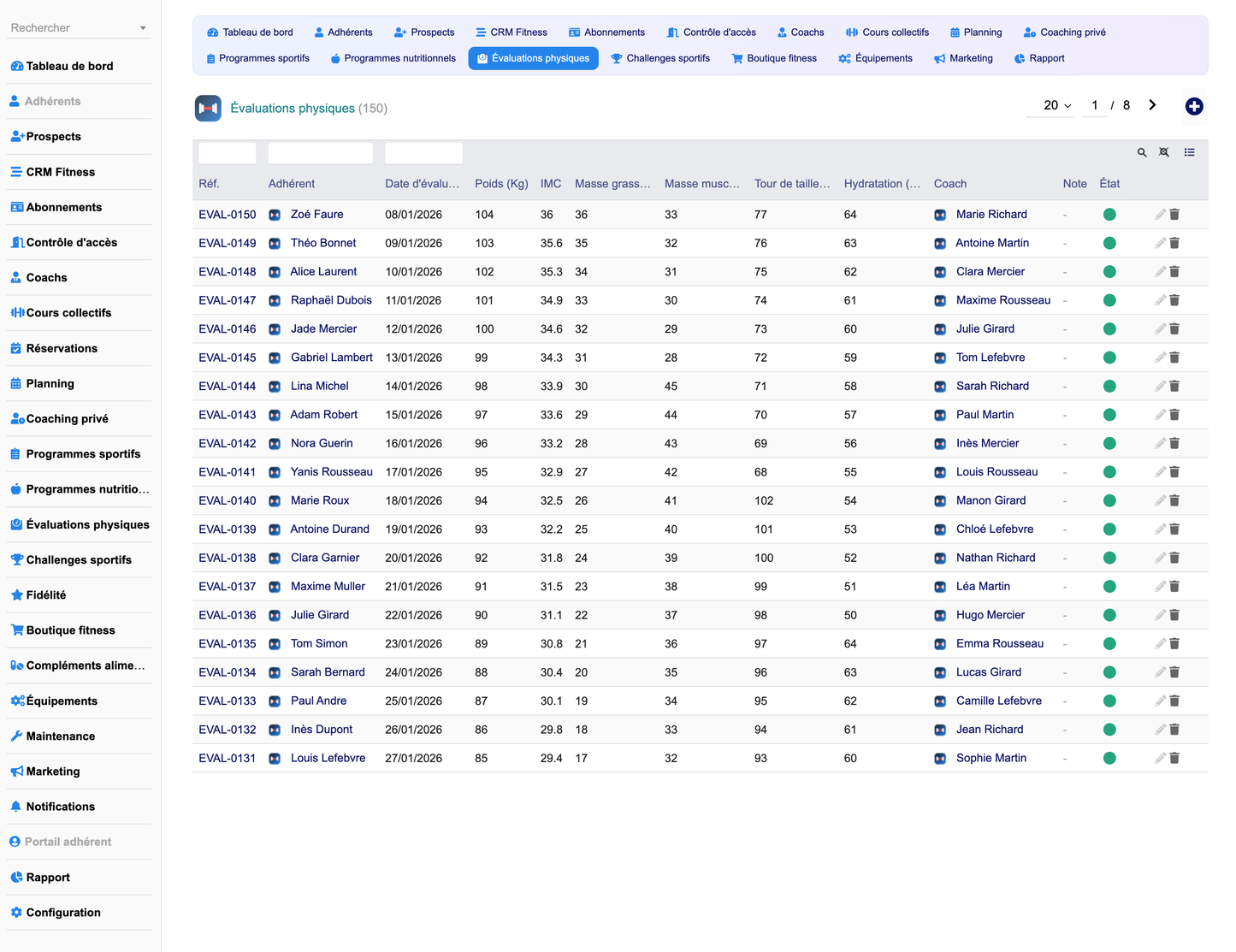Click the Boutique fitness cart icon in sidebar
1236x952 pixels.
[x=16, y=630]
